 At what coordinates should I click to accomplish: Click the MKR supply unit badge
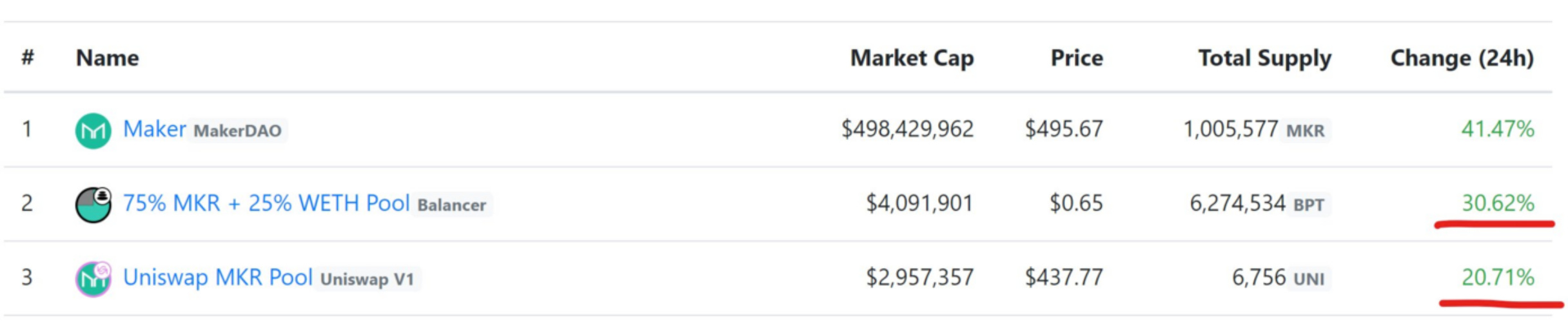click(1306, 131)
